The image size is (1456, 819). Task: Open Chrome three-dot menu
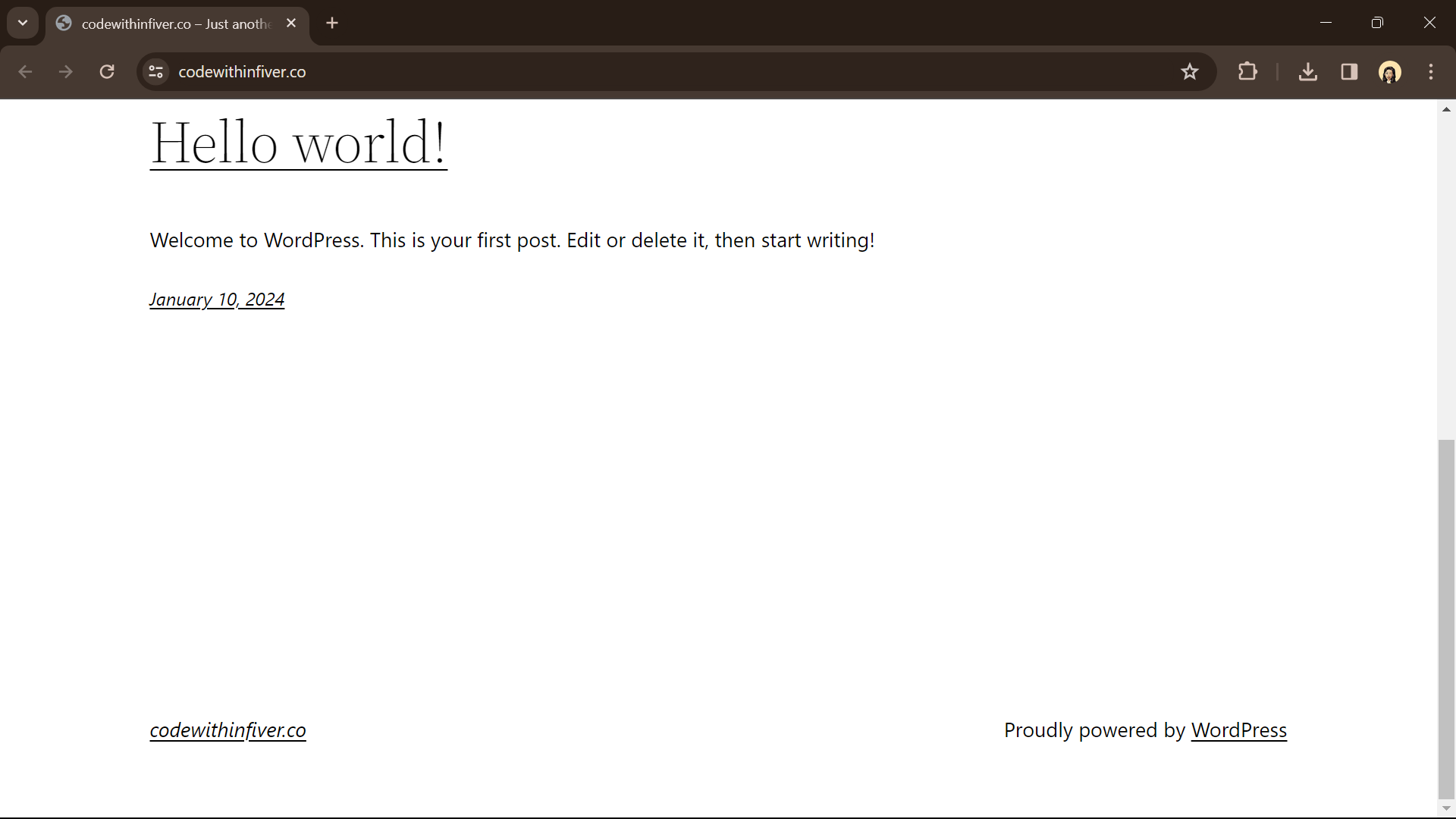click(1431, 72)
